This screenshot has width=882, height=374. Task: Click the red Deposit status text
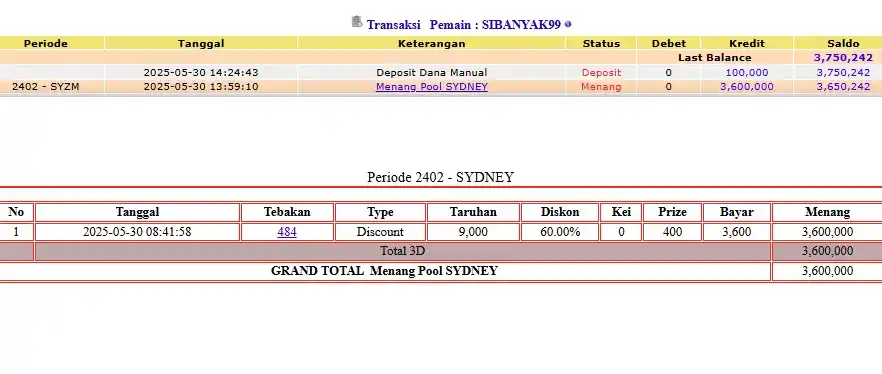(x=601, y=73)
